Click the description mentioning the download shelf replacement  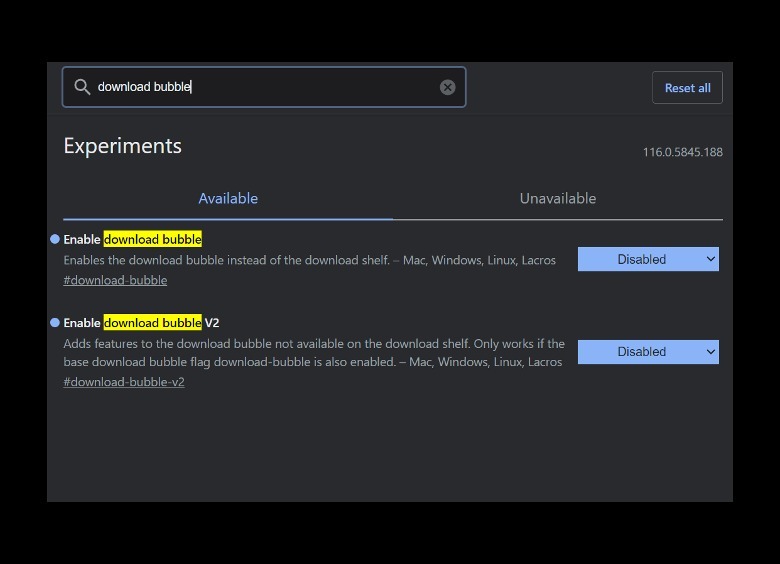309,260
